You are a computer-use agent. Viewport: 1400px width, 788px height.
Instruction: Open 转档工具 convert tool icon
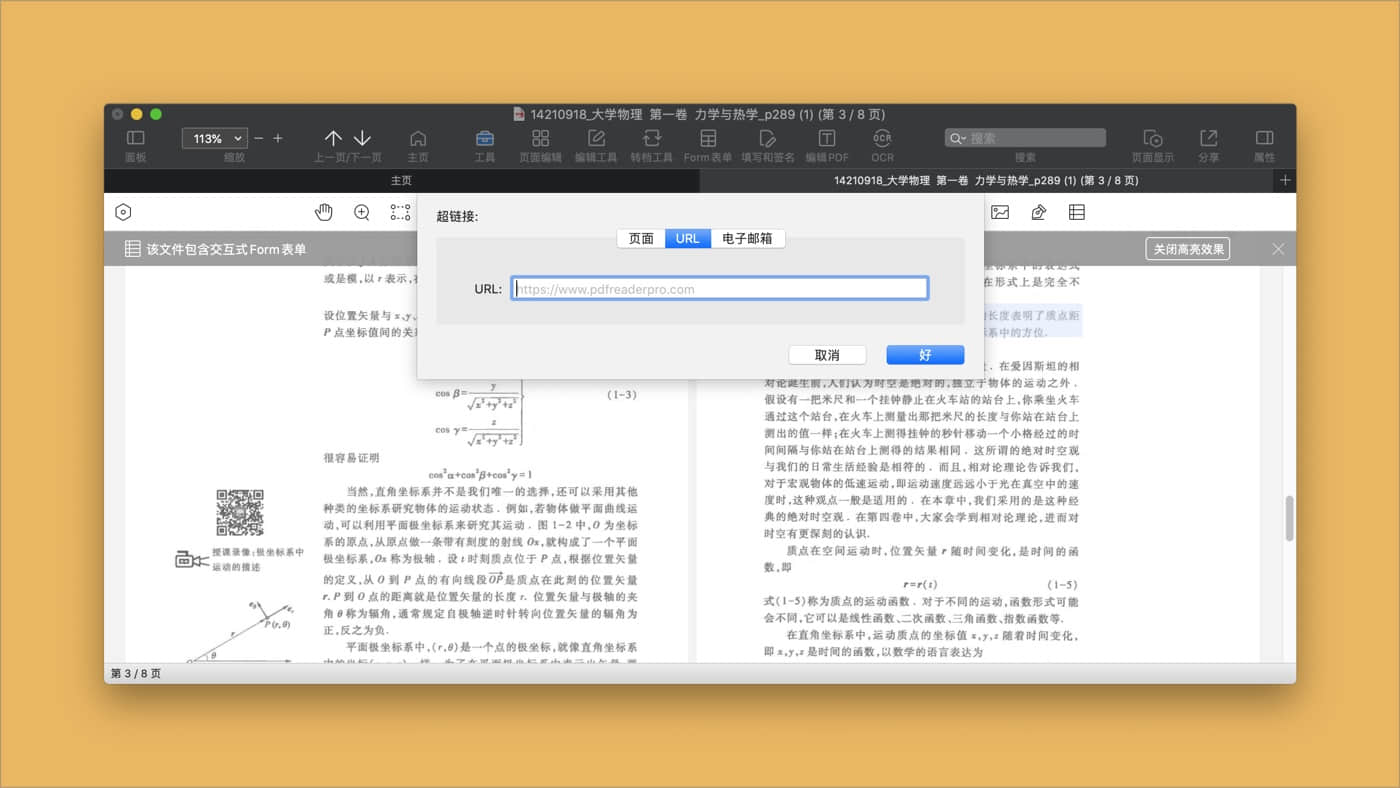coord(652,138)
